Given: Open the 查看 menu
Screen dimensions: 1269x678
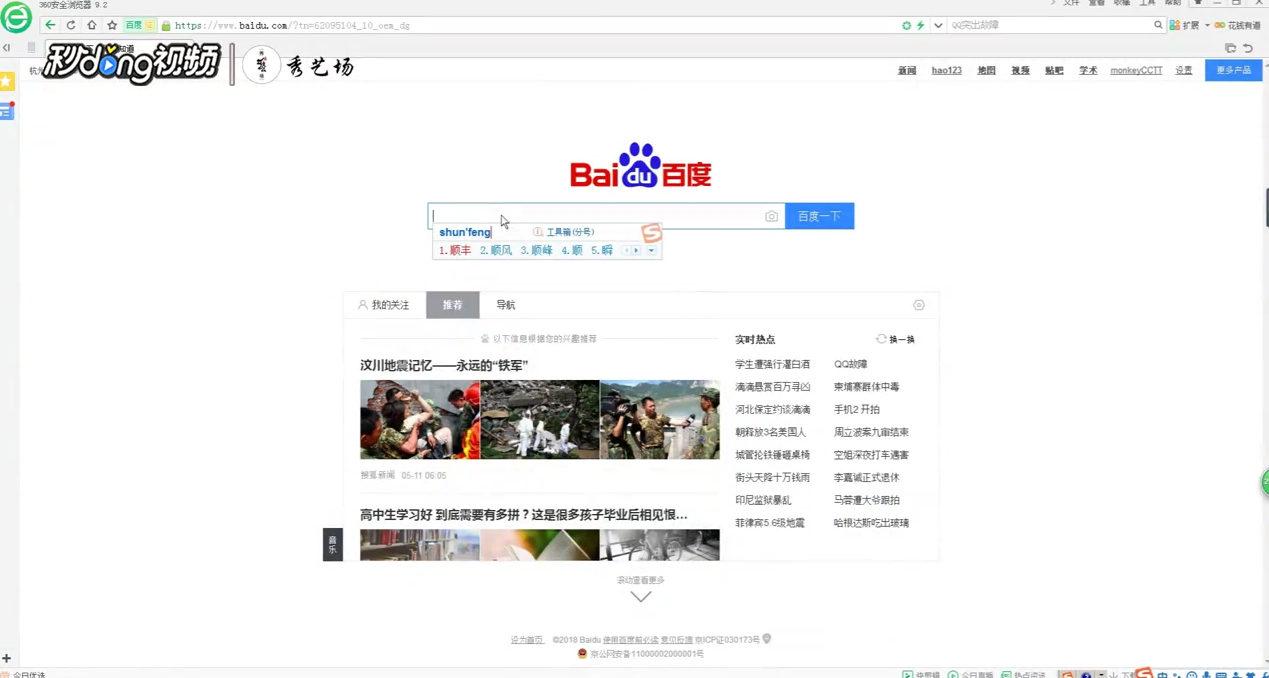Looking at the screenshot, I should tap(1097, 4).
